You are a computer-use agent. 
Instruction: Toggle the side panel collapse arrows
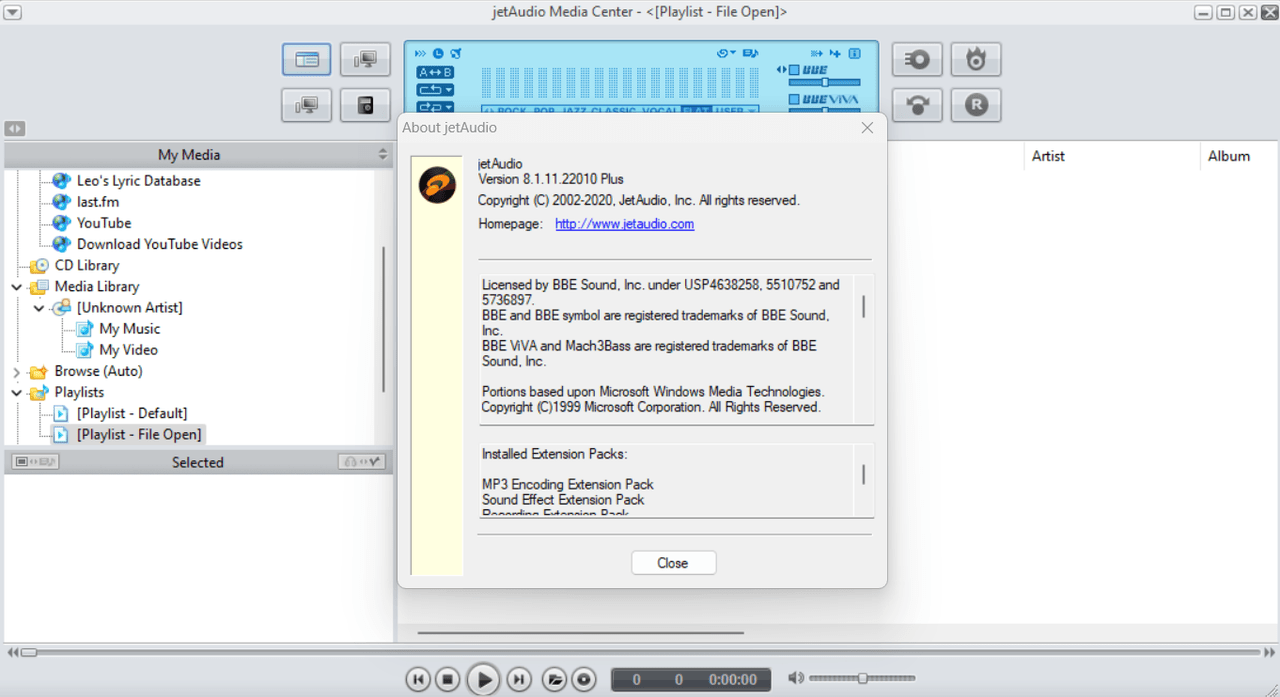point(15,128)
